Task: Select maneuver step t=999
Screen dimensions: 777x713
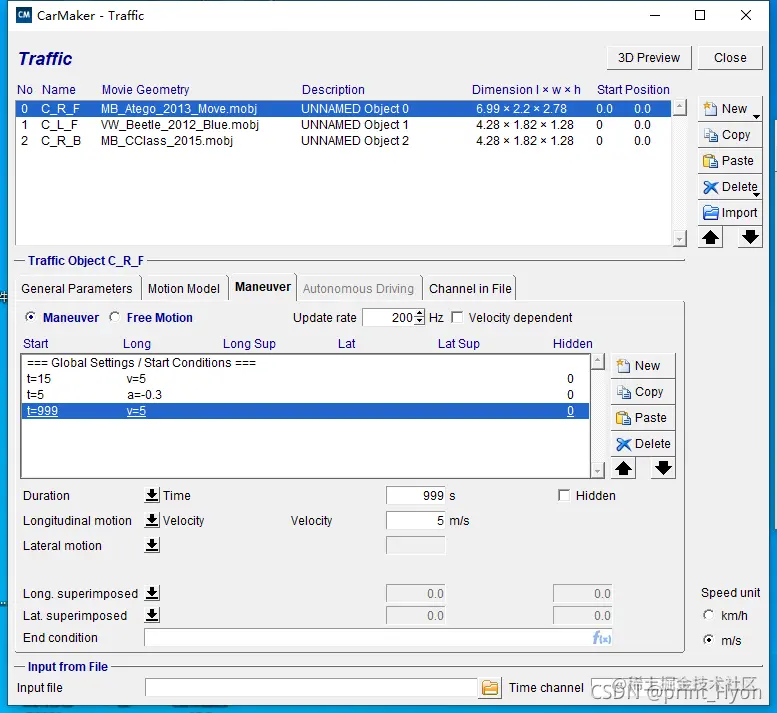Action: coord(305,411)
